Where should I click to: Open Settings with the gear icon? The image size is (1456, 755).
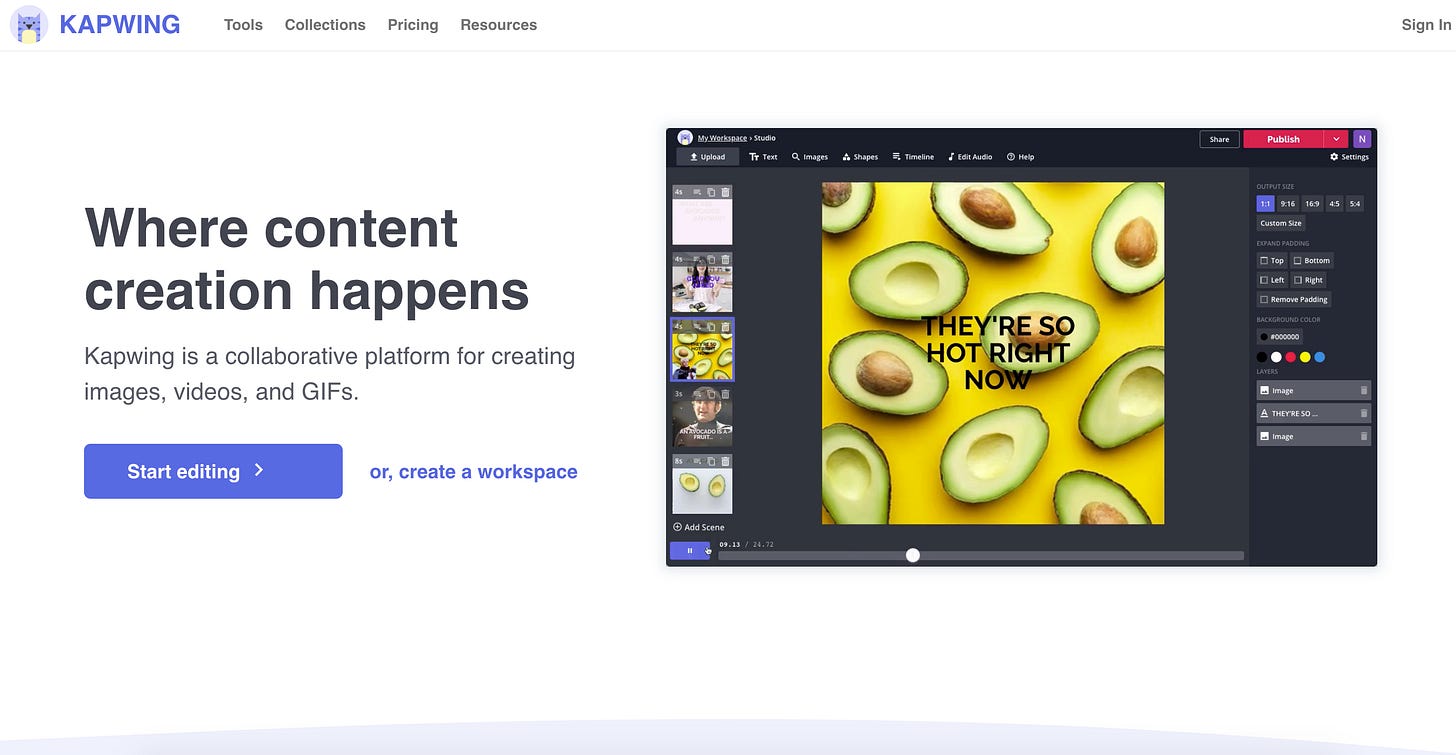1349,157
